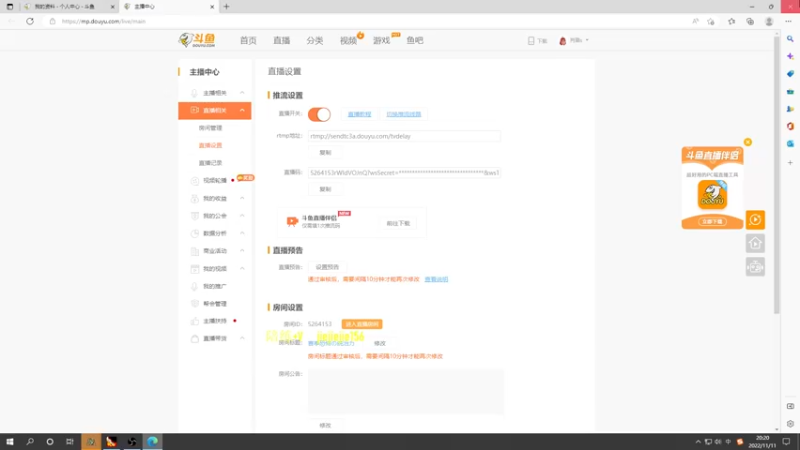Screen dimensions: 800x450
Task: Open 直播 in the top navigation
Action: click(282, 40)
